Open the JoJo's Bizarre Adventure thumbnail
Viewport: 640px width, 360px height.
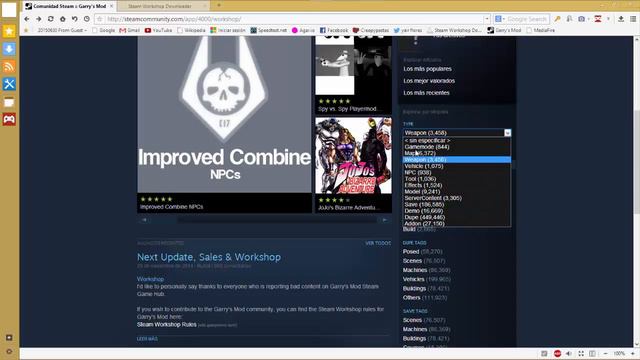tap(353, 156)
